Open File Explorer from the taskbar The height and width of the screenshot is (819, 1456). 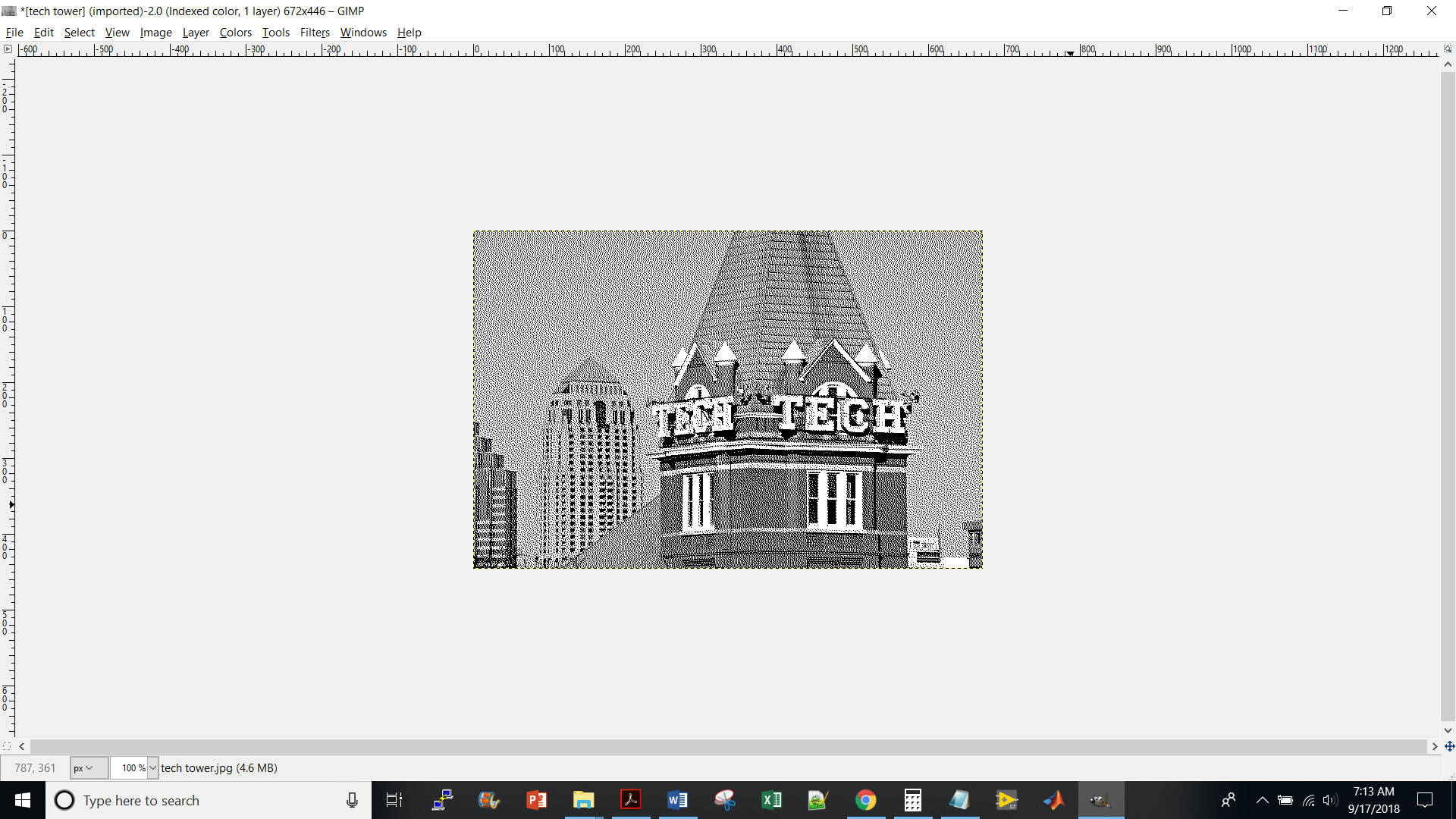(x=583, y=800)
